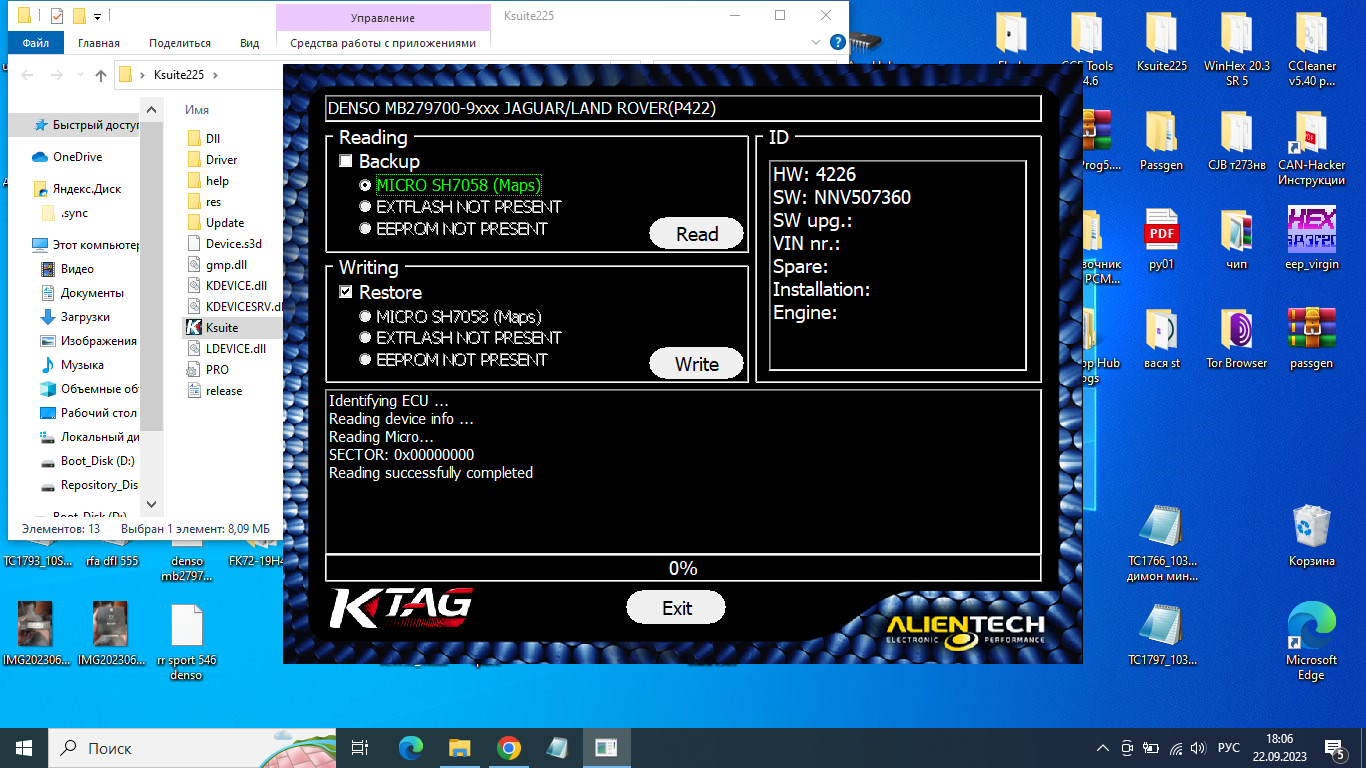This screenshot has width=1366, height=768.
Task: Enable the Backup checkbox under Reading
Action: point(346,161)
